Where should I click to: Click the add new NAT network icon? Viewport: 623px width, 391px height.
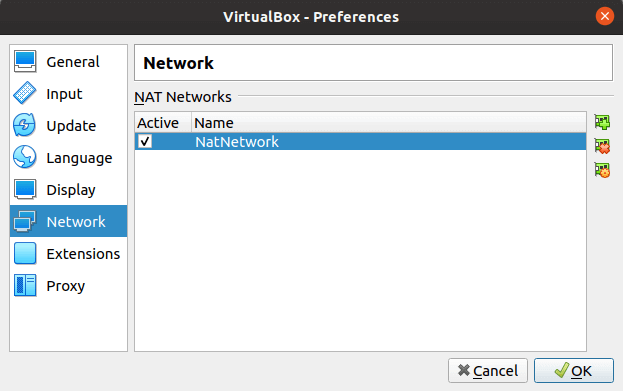click(x=602, y=122)
